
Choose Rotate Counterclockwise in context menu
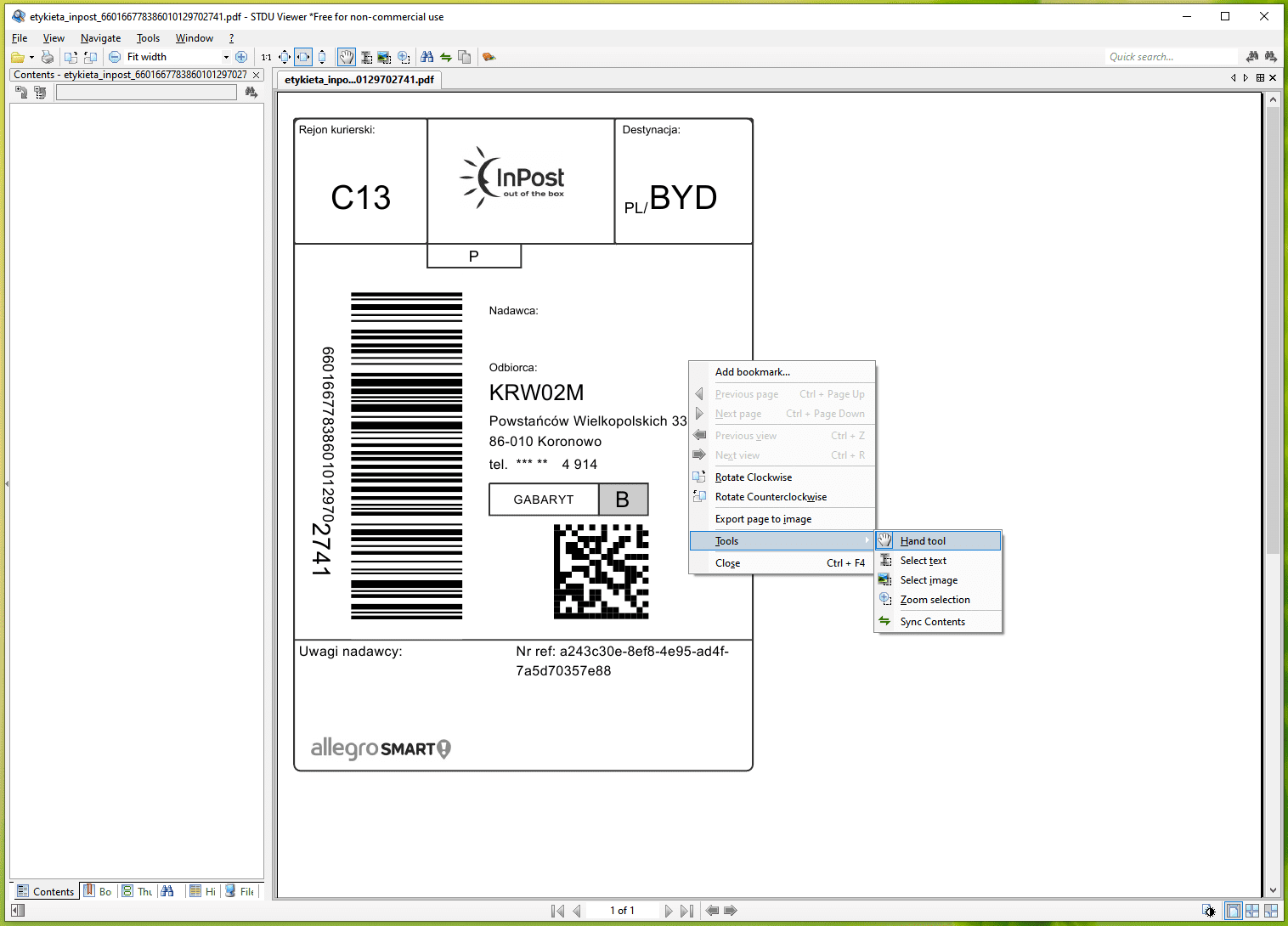pos(782,497)
